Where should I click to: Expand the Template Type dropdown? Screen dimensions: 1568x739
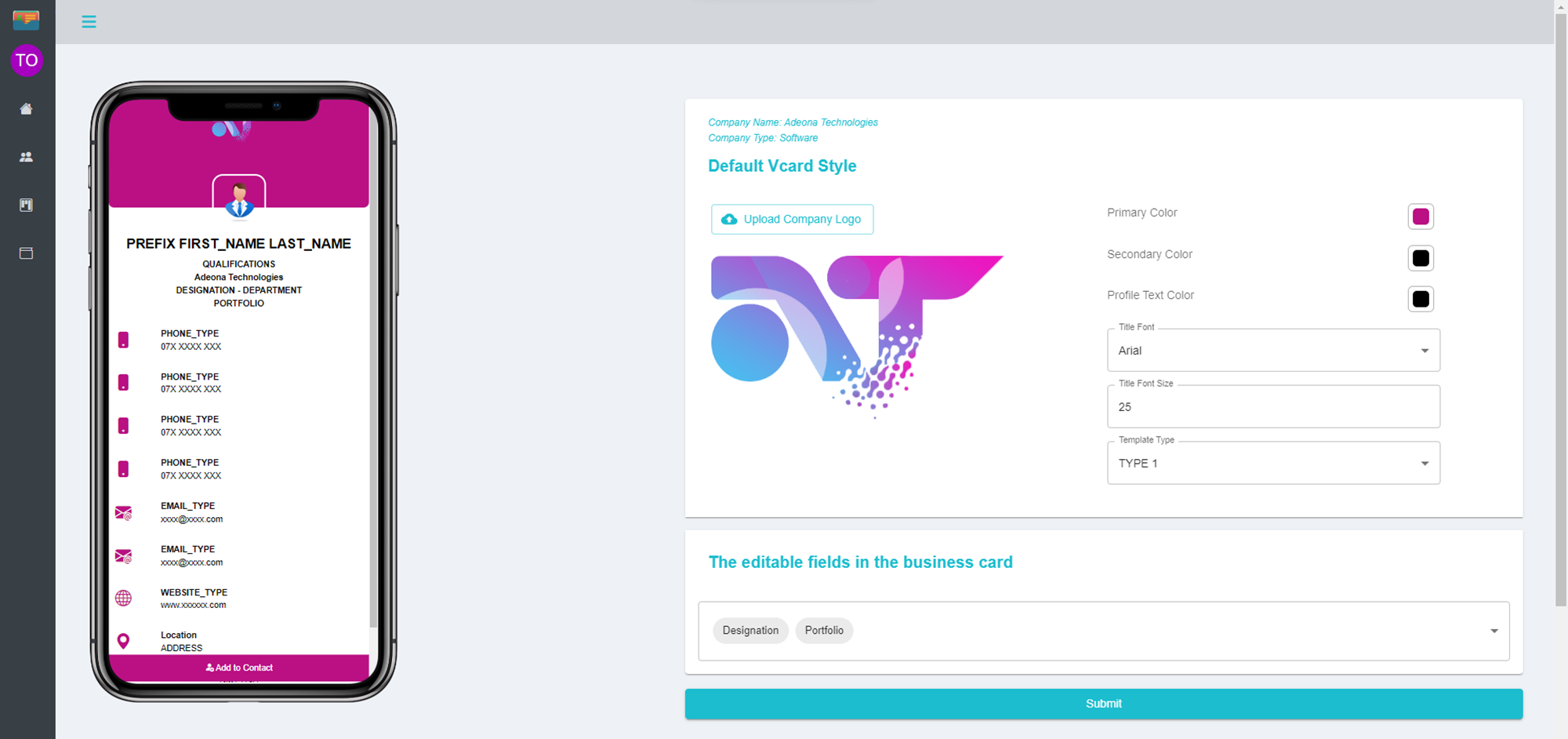(1272, 464)
